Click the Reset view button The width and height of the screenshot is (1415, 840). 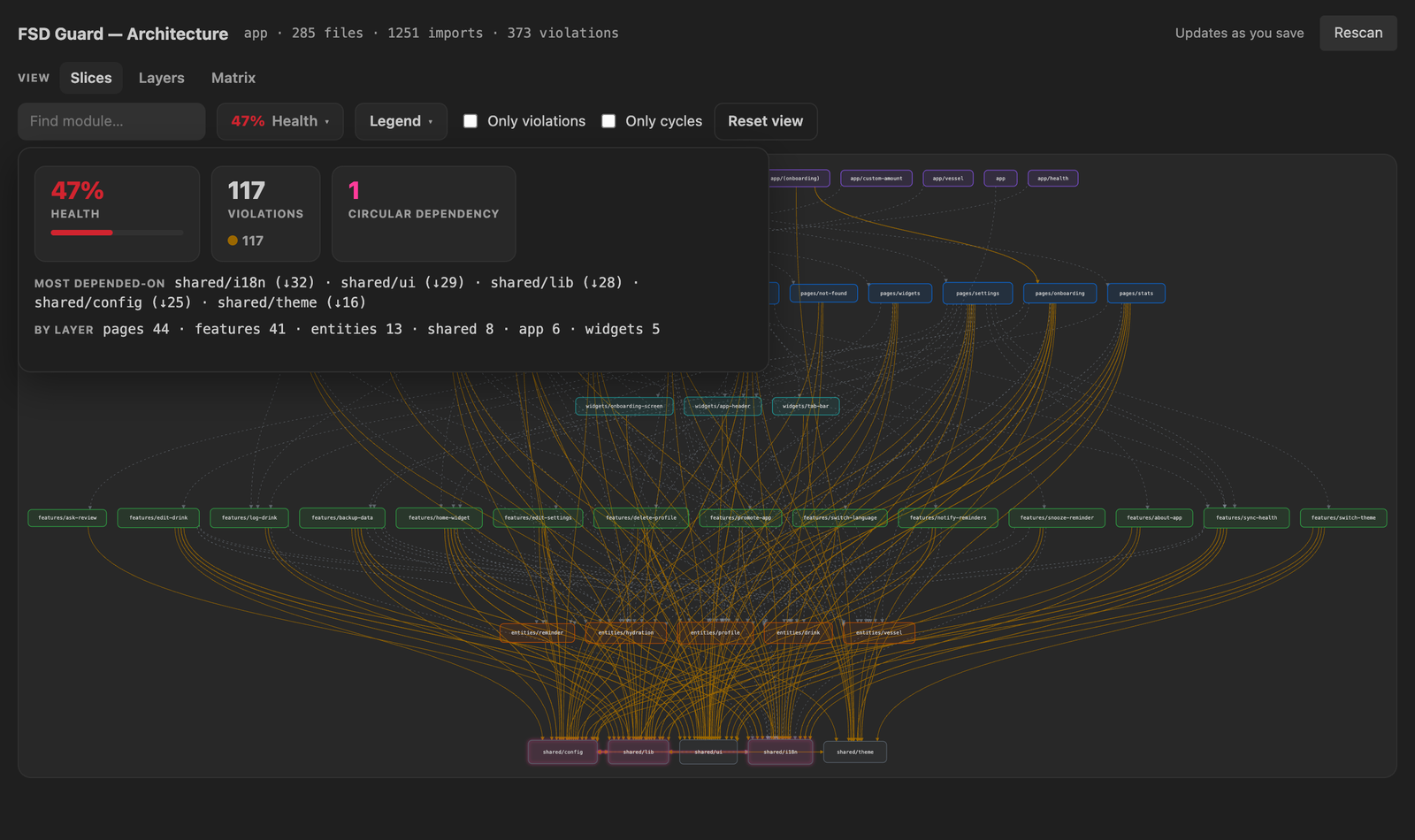tap(766, 121)
